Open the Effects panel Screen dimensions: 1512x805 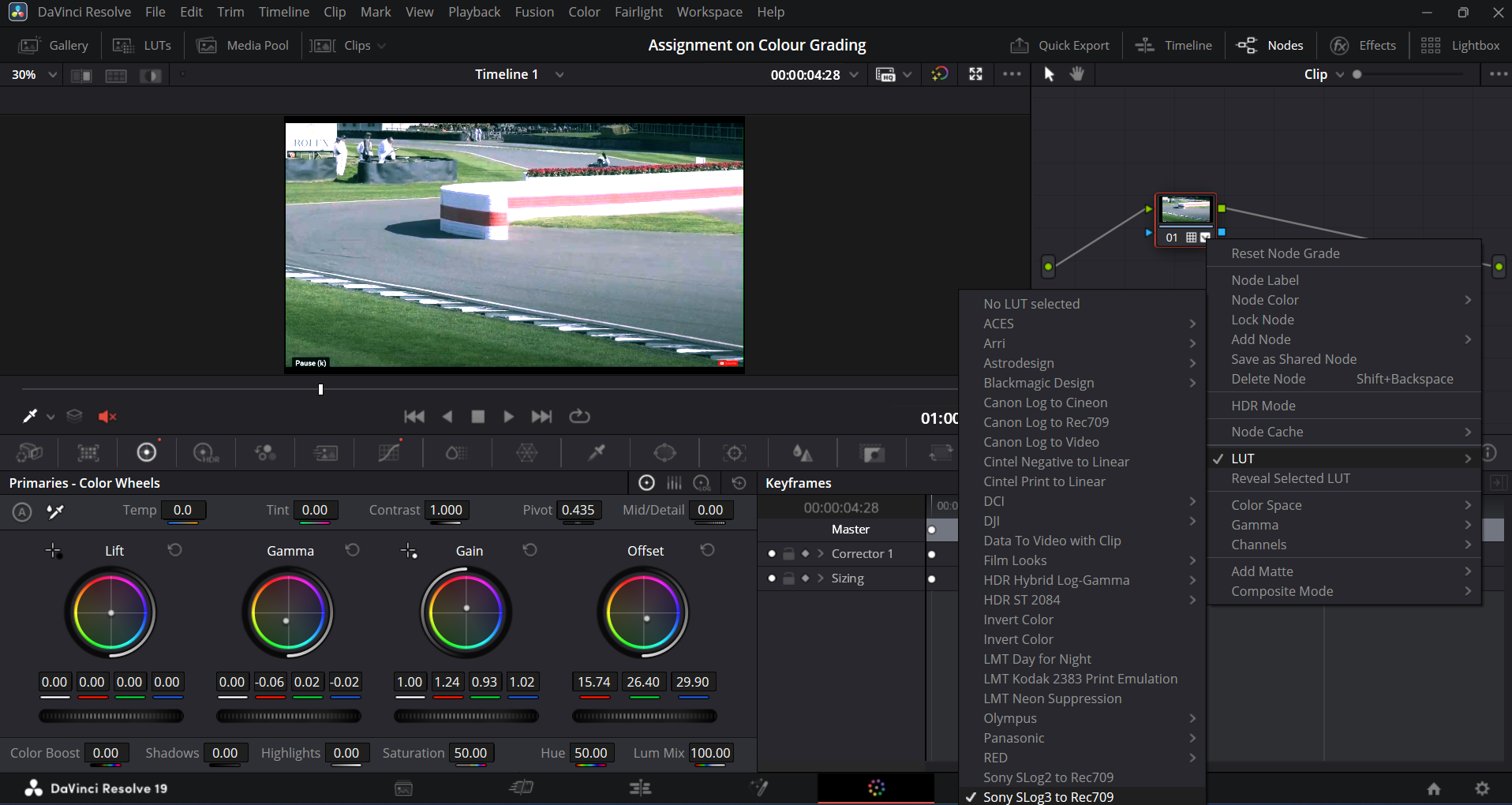(1363, 46)
